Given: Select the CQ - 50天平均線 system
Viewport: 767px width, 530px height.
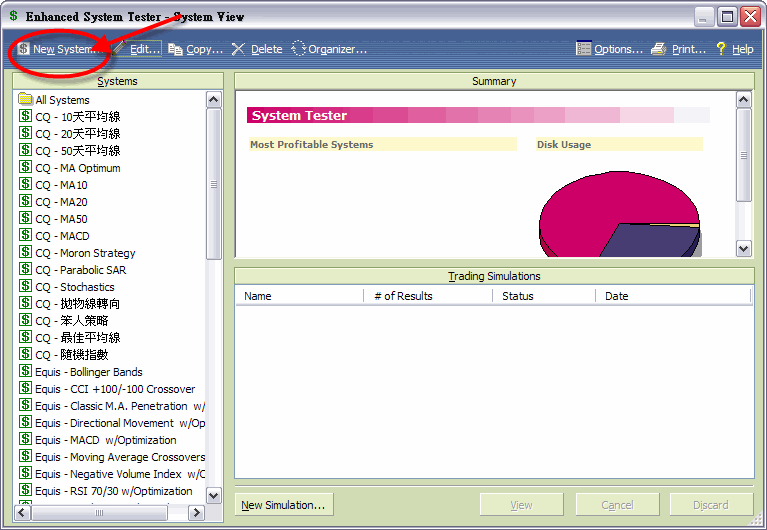Looking at the screenshot, I should [69, 151].
